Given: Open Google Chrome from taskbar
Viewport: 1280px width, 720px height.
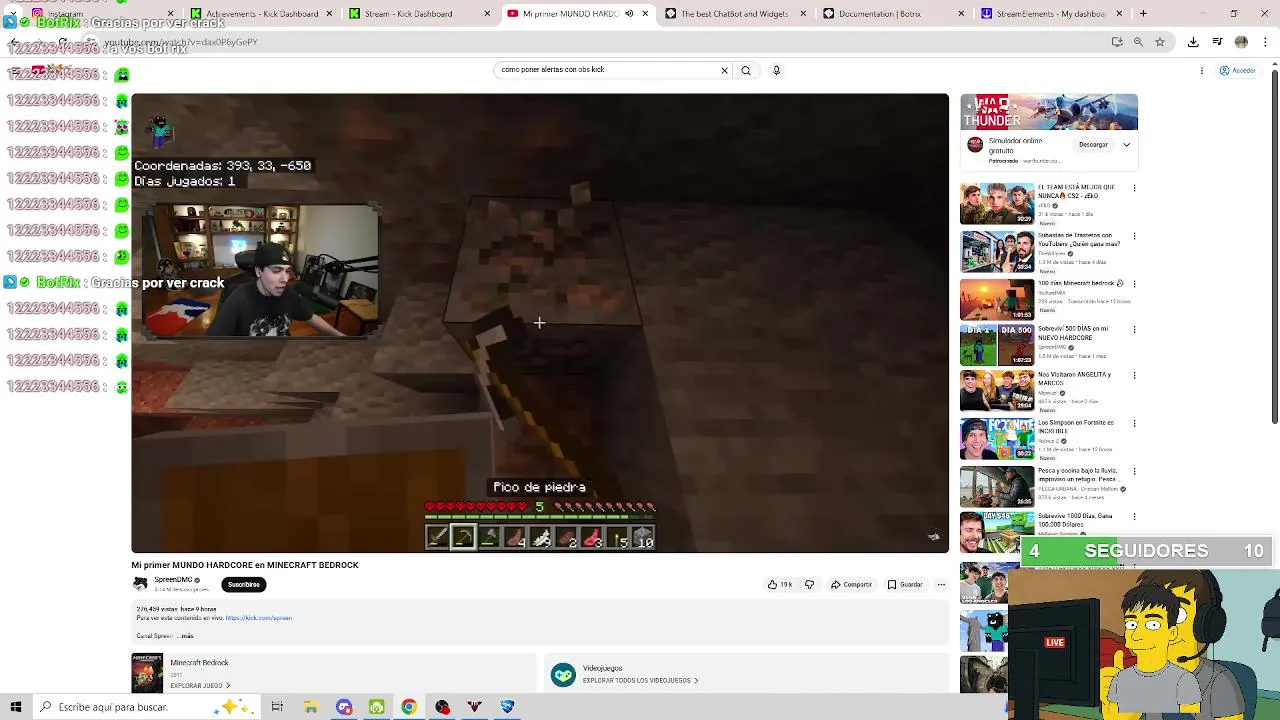Looking at the screenshot, I should [x=409, y=707].
